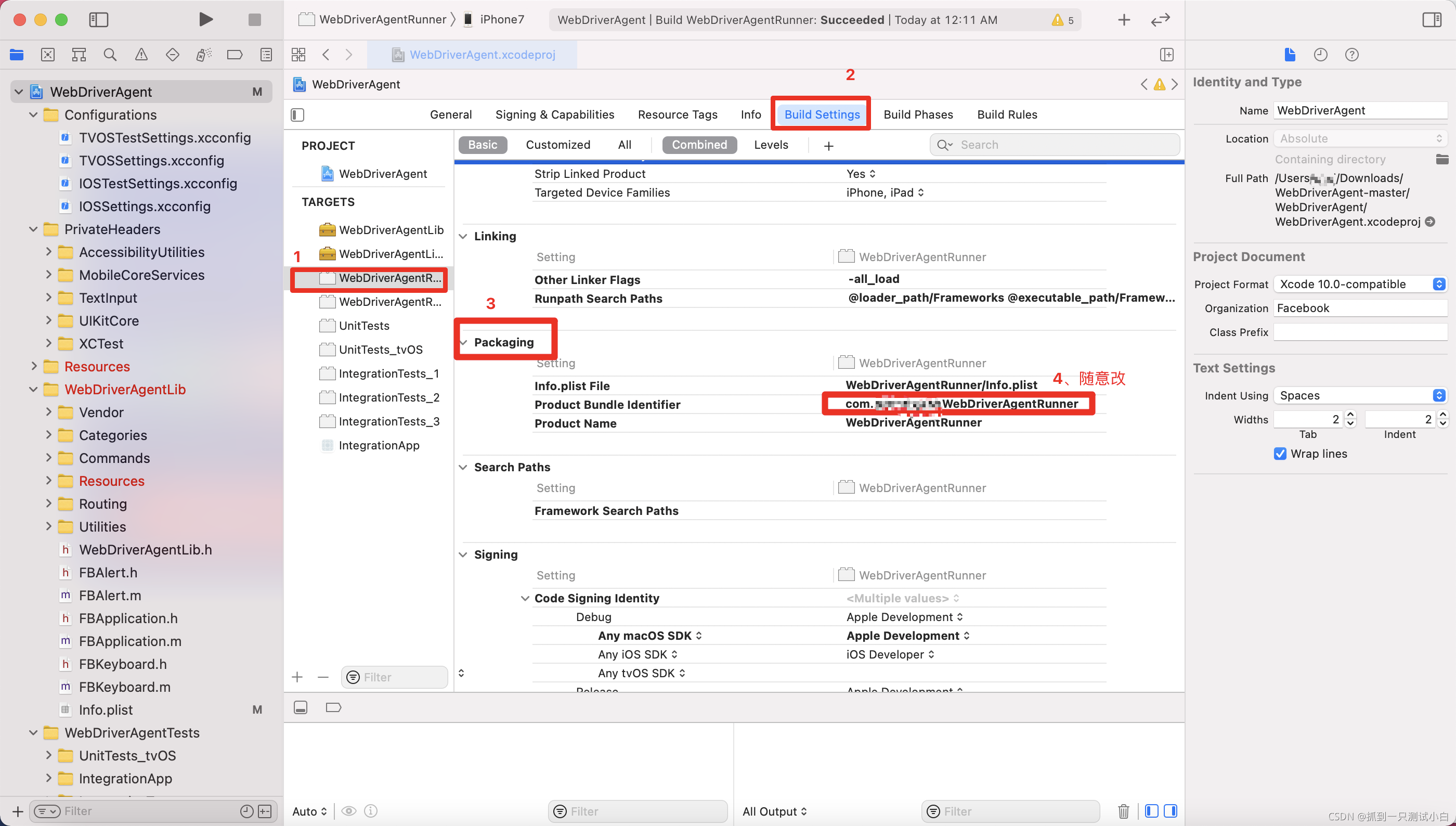Viewport: 1456px width, 826px height.
Task: Click the Run play button
Action: [206, 19]
